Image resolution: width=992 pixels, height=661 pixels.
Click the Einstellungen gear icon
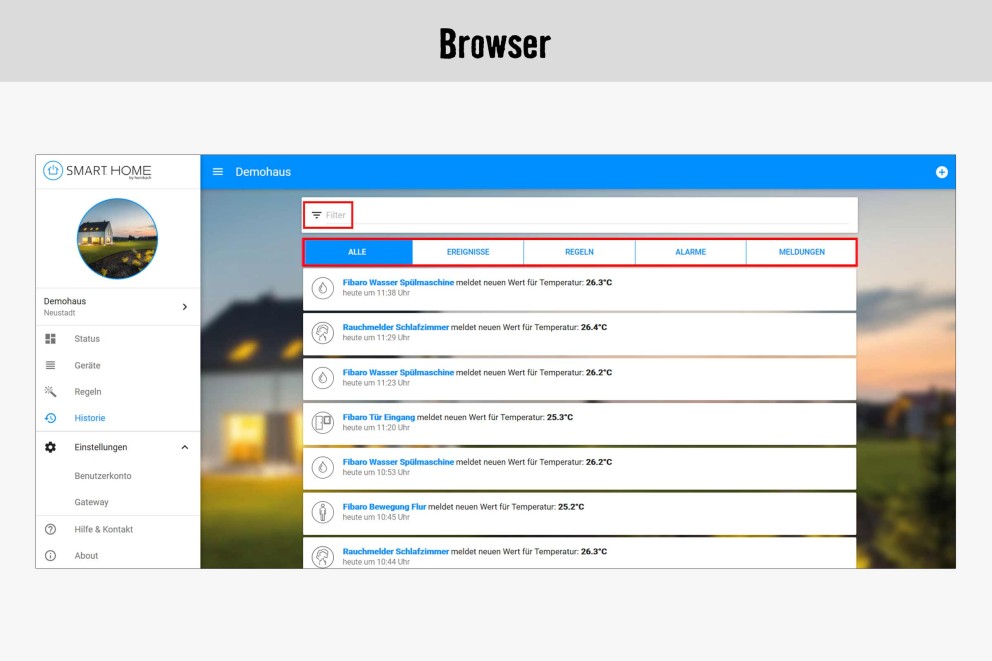point(51,447)
